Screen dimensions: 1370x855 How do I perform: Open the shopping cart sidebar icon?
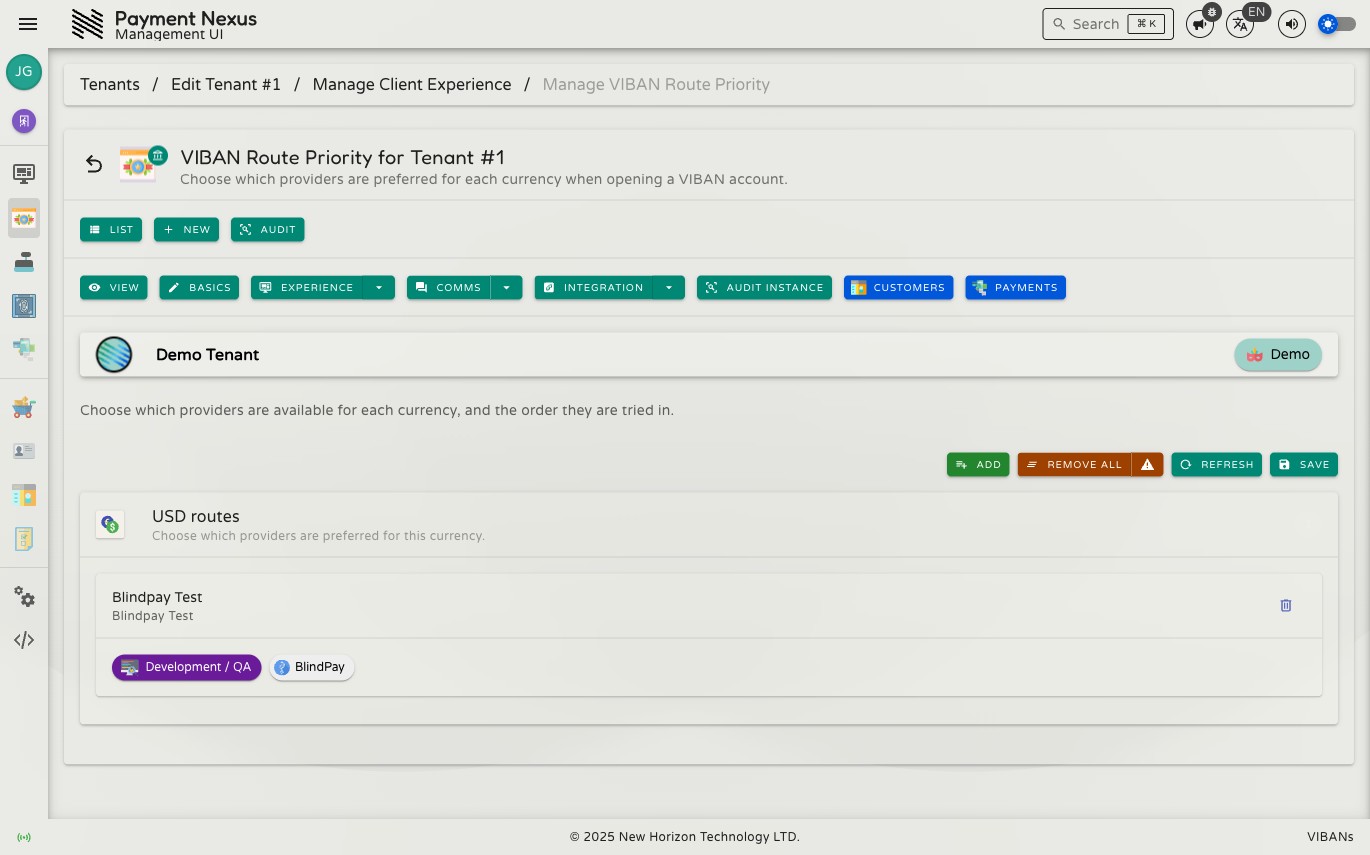click(24, 407)
